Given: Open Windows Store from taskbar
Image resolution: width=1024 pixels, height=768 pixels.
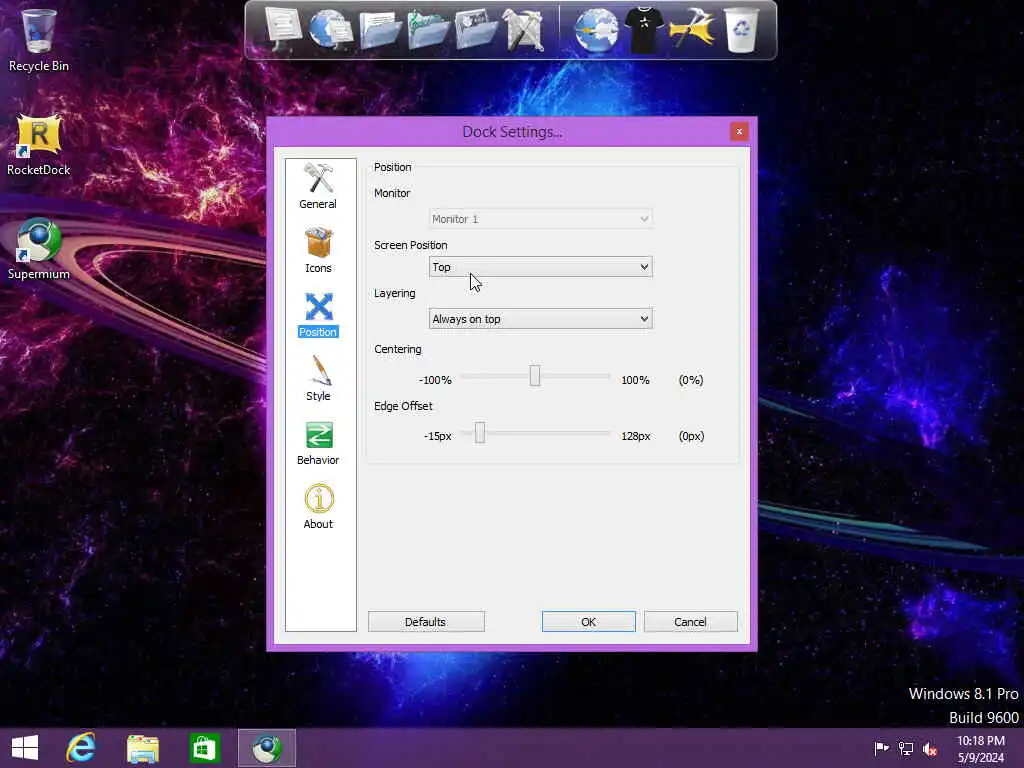Looking at the screenshot, I should (x=204, y=748).
